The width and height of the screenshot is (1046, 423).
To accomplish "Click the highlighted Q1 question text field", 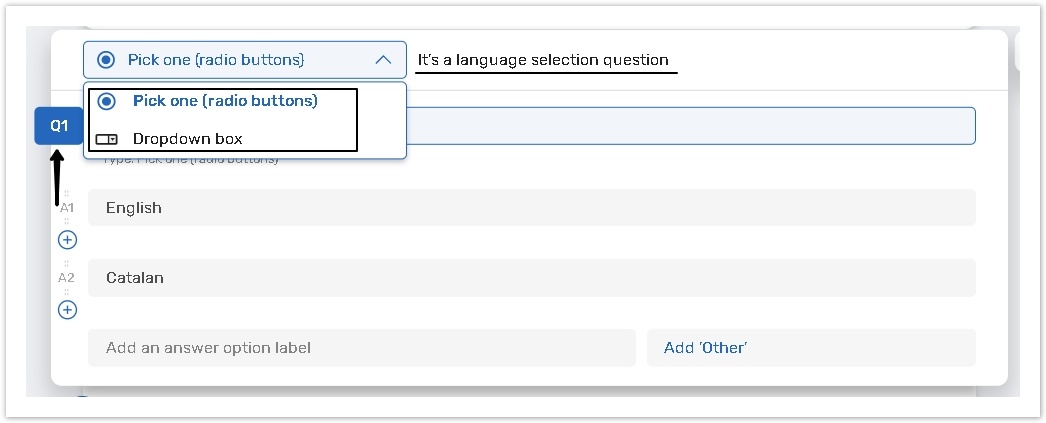I will pyautogui.click(x=690, y=126).
